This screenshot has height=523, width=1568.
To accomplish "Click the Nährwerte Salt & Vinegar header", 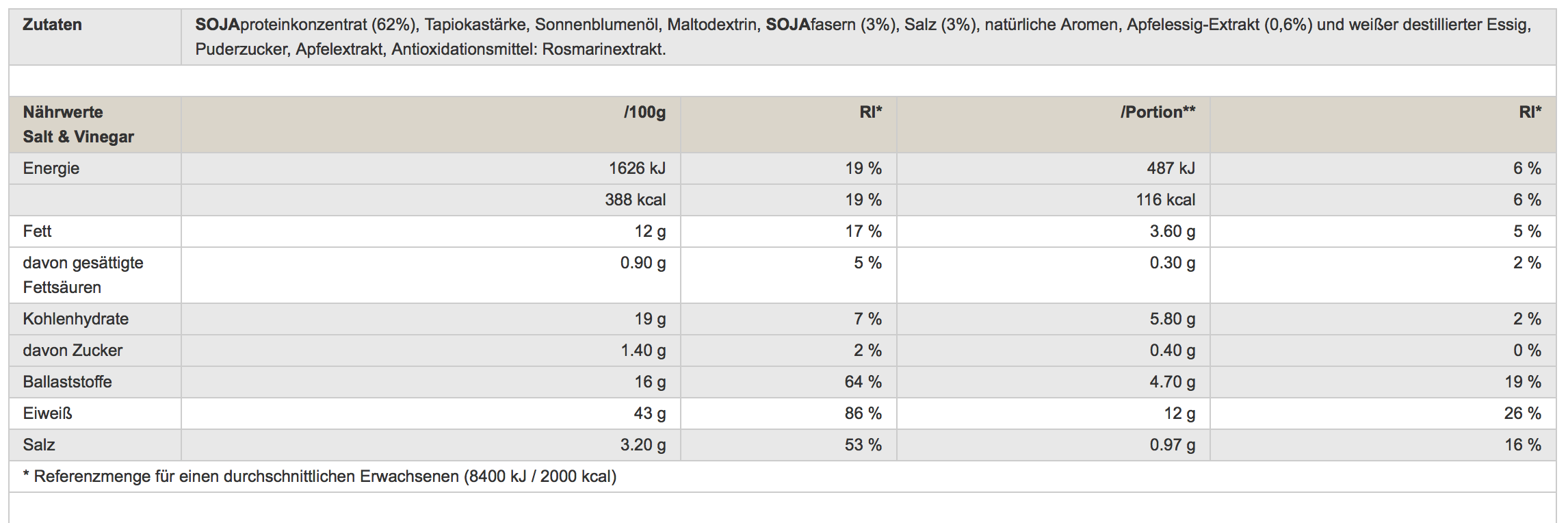I will point(78,124).
